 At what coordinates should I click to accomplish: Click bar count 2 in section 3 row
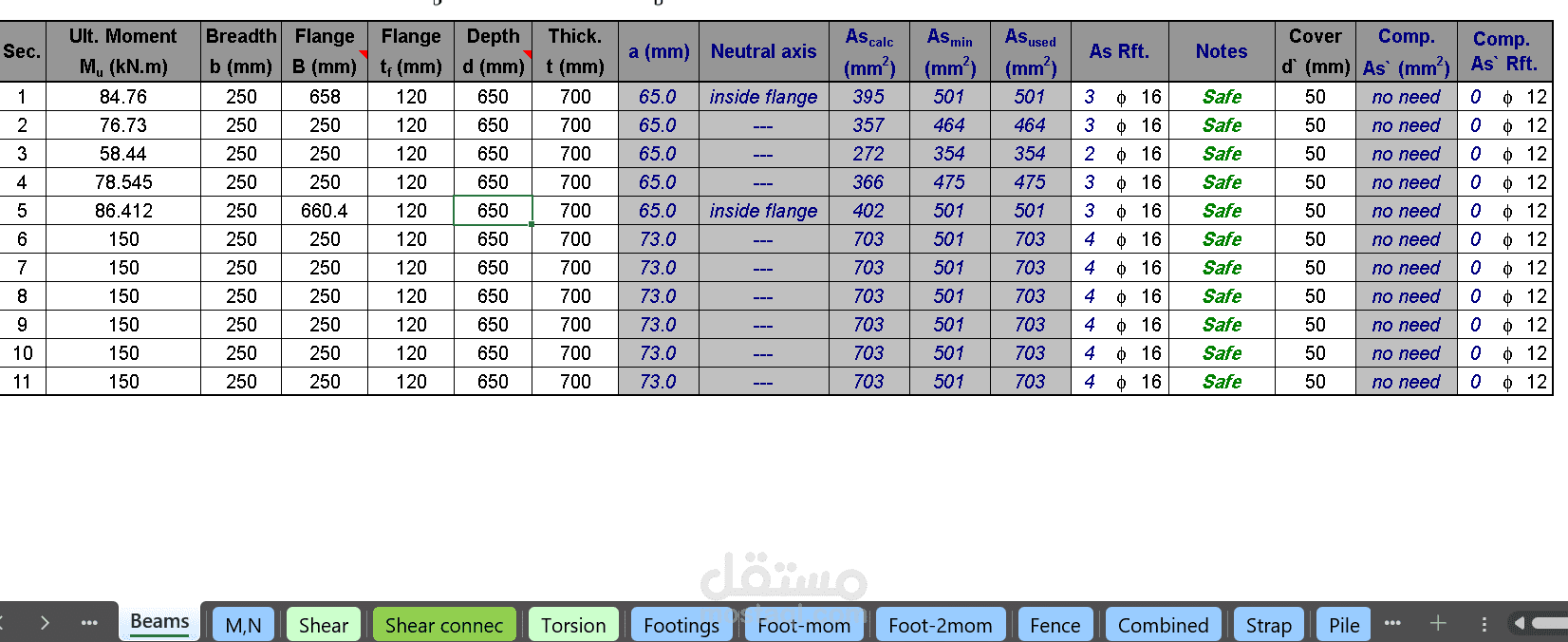pyautogui.click(x=1090, y=154)
